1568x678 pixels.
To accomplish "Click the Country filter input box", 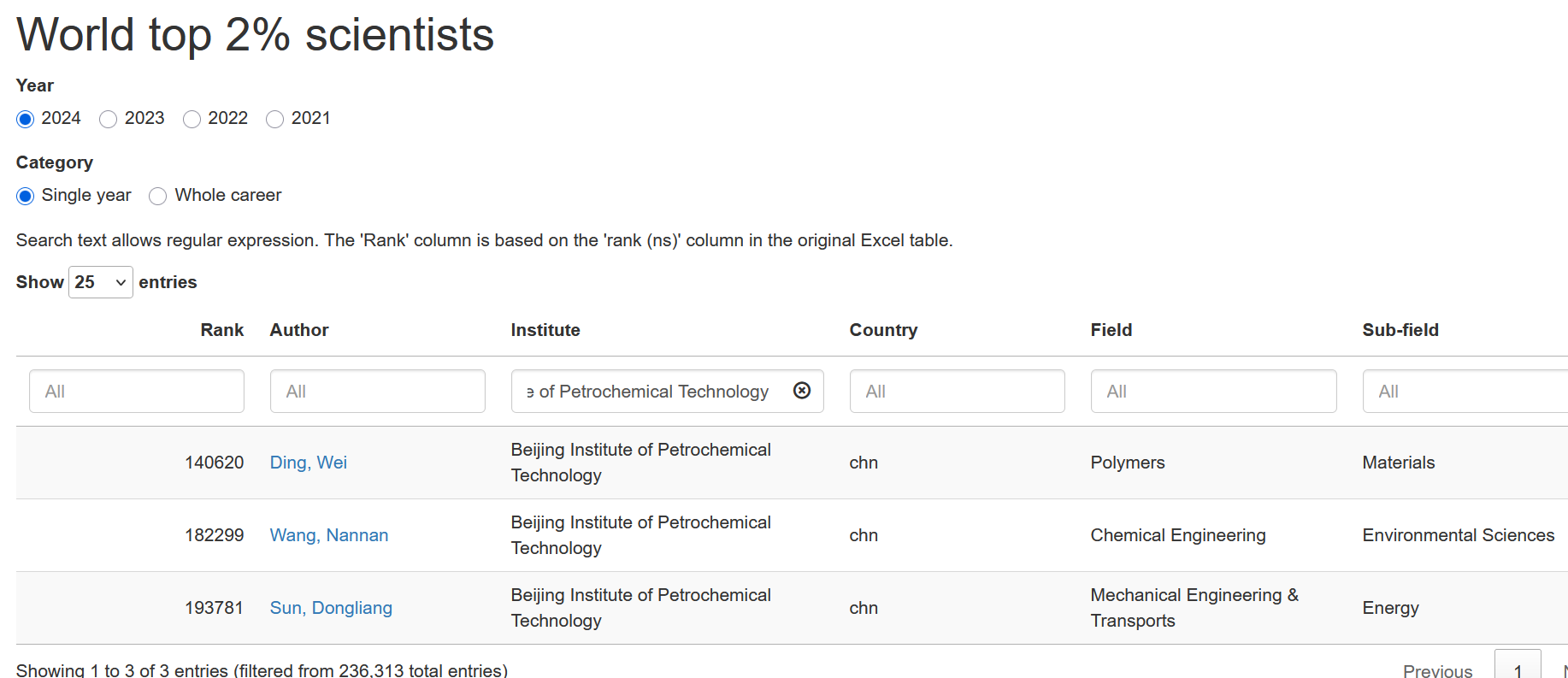I will click(957, 392).
